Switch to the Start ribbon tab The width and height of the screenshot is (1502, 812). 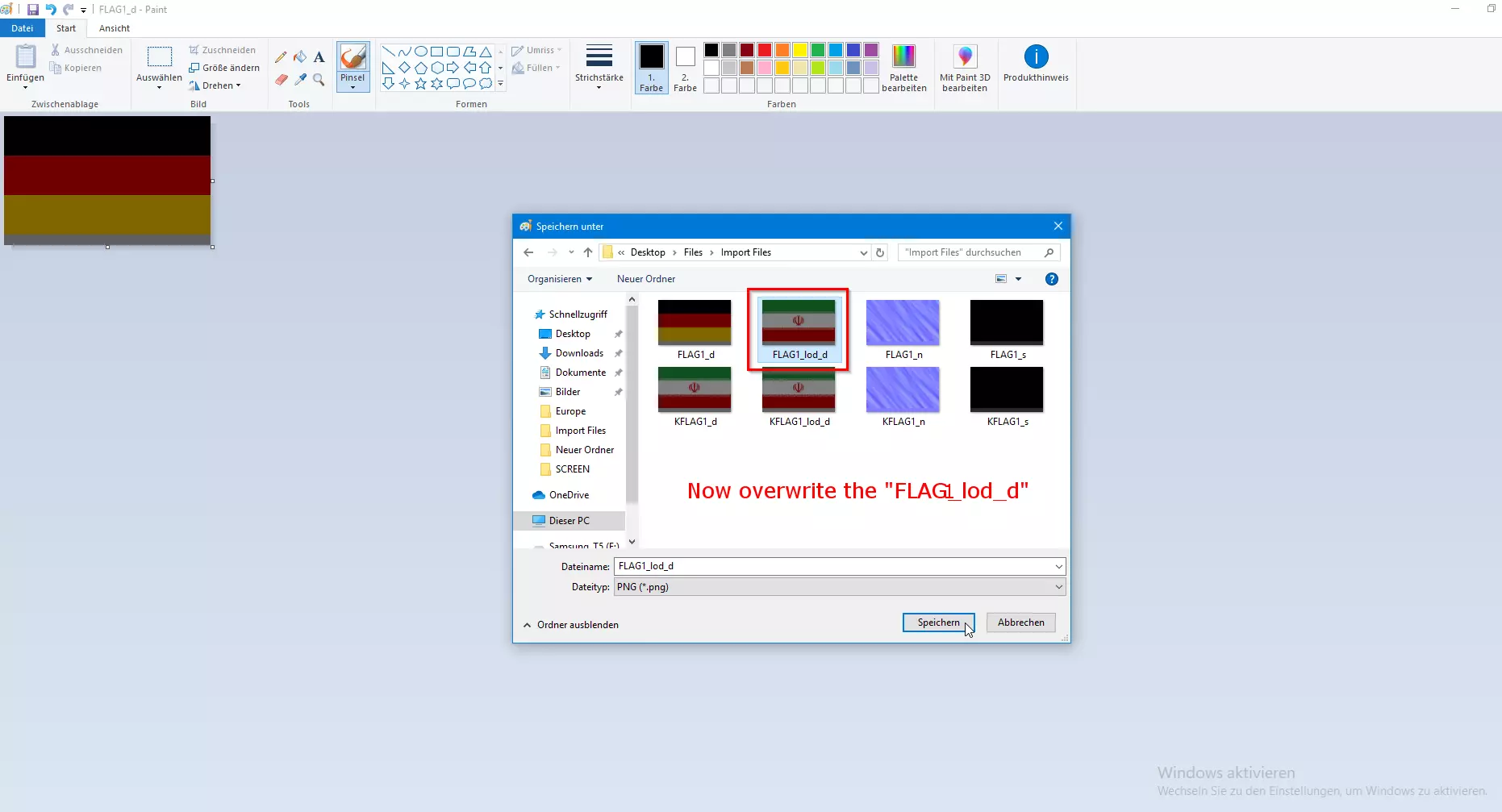pyautogui.click(x=66, y=28)
